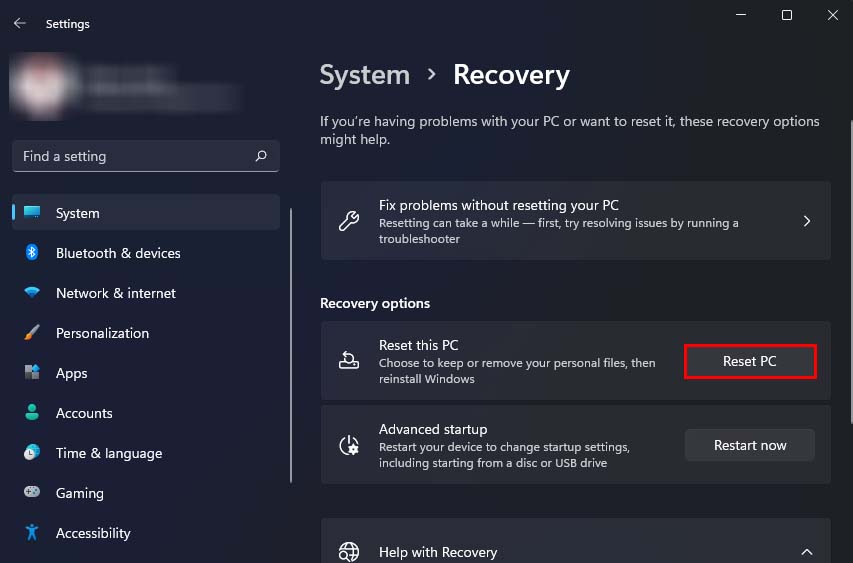Go to Accessibility settings
This screenshot has width=853, height=563.
coord(93,533)
